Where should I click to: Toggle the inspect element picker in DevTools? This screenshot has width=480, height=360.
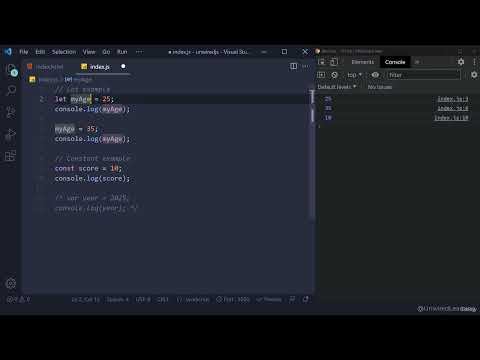point(322,62)
